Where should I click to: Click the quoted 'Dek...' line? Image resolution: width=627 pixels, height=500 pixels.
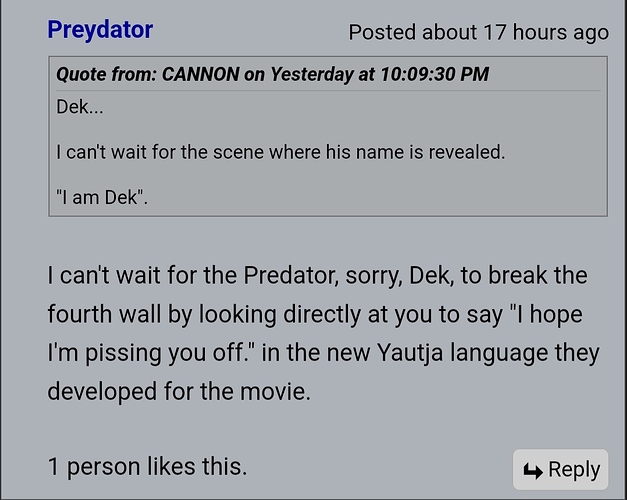pyautogui.click(x=80, y=107)
